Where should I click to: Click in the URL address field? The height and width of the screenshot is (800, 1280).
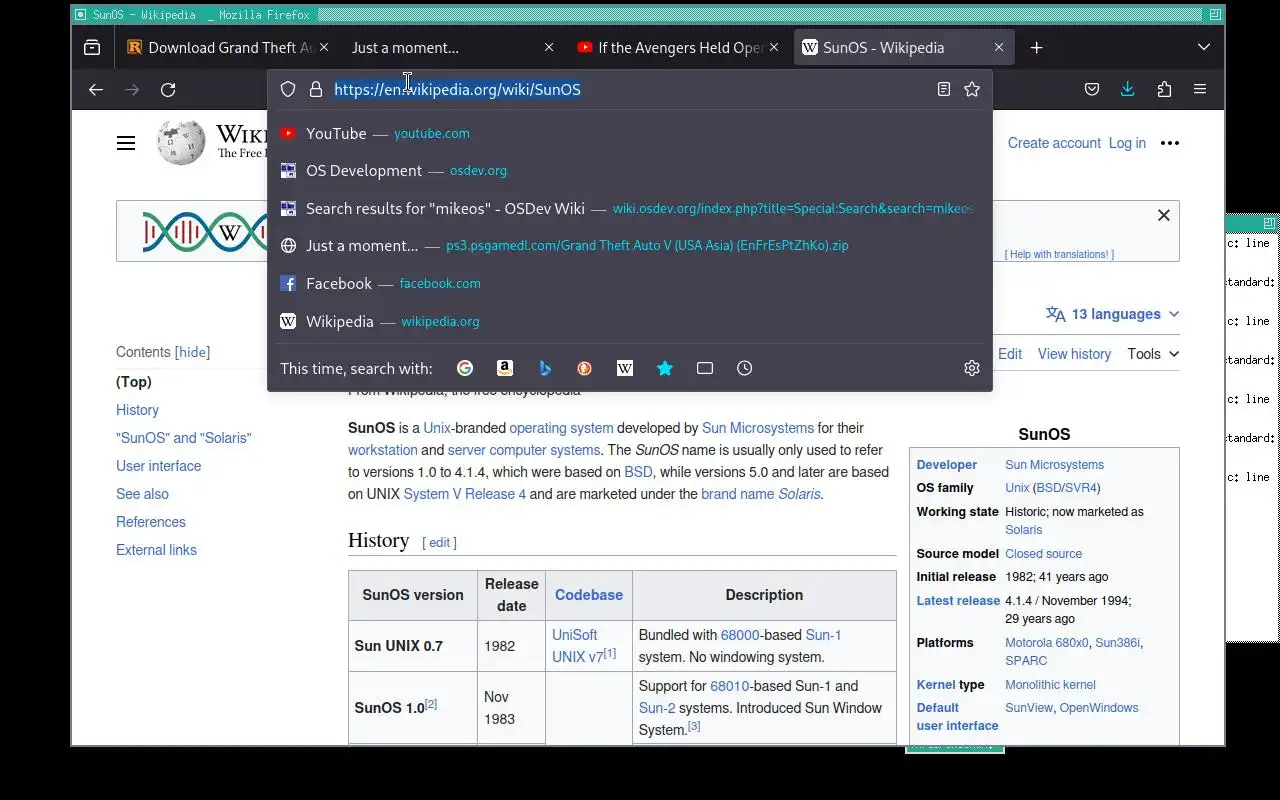630,89
